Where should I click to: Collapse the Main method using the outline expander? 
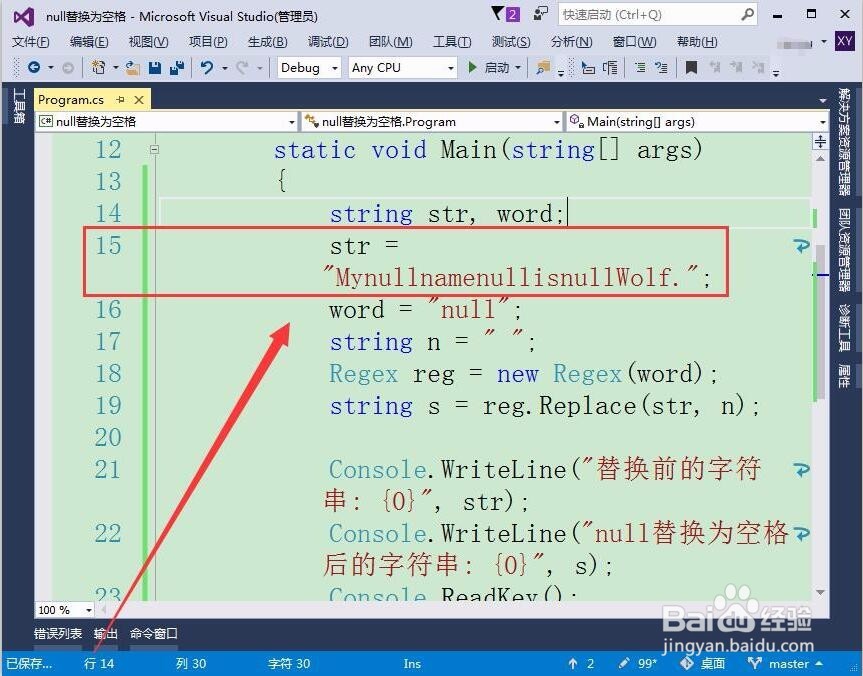155,149
